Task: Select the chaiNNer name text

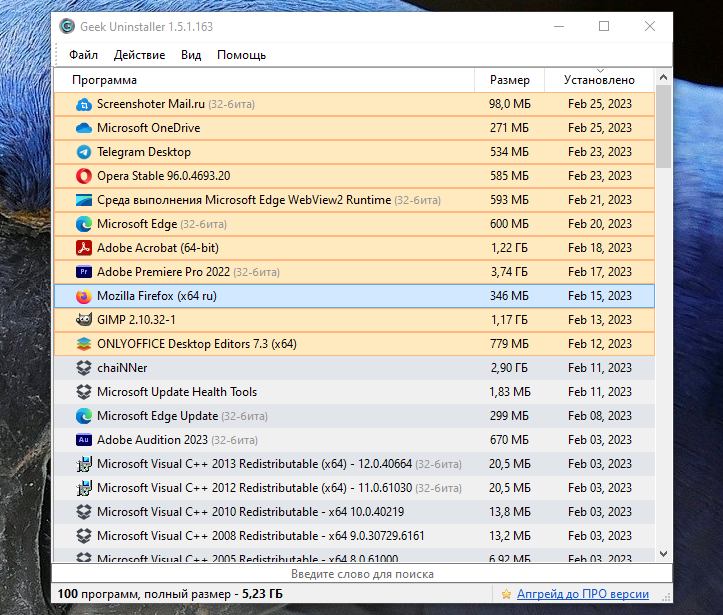Action: 122,368
